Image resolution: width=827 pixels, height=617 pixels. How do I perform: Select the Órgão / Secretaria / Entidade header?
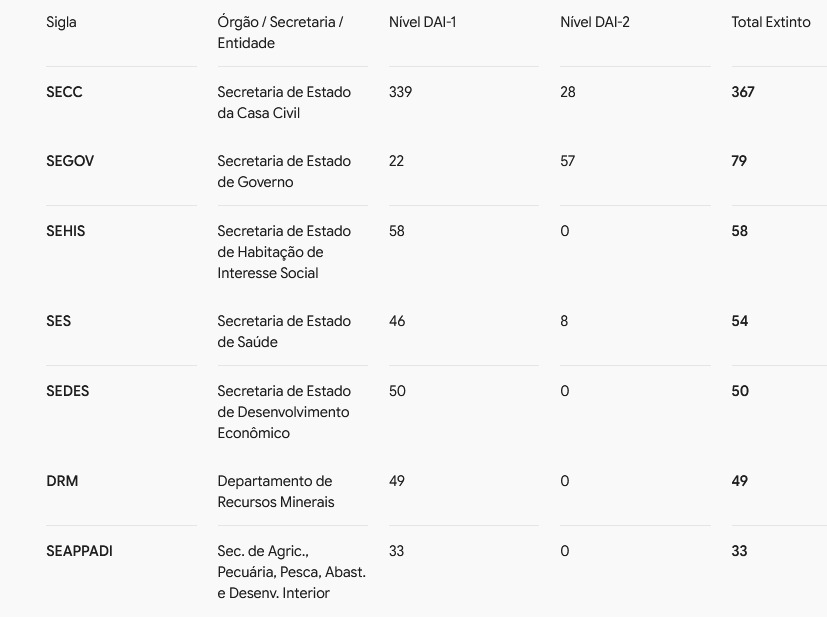click(x=280, y=33)
